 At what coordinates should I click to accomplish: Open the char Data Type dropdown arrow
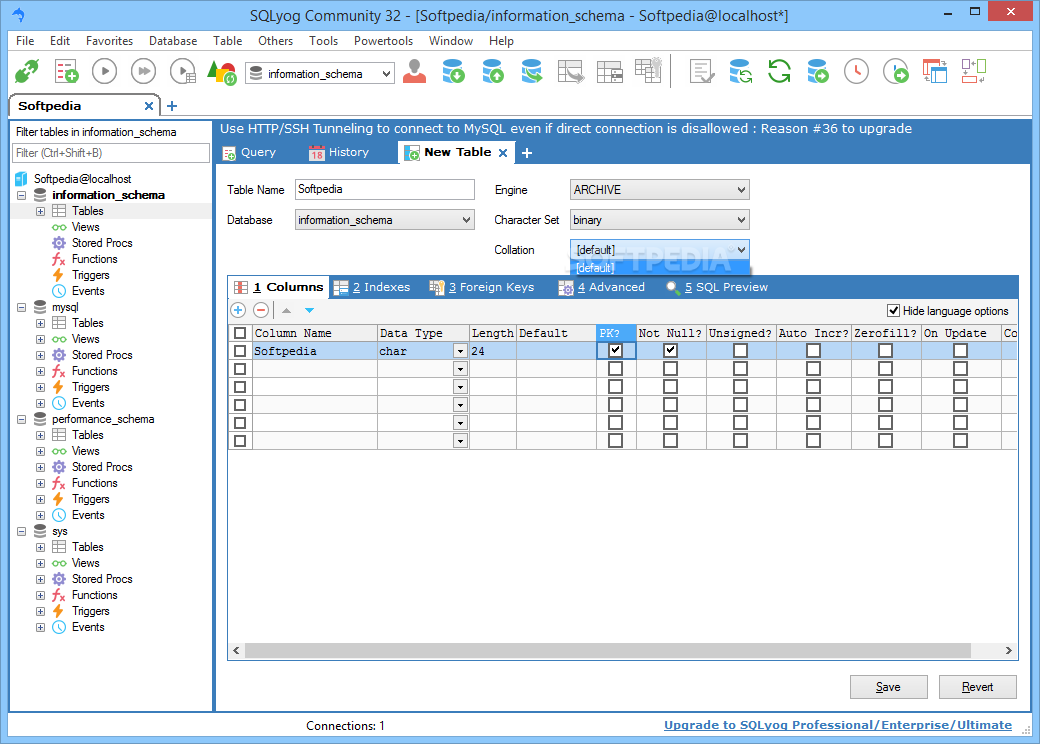460,351
